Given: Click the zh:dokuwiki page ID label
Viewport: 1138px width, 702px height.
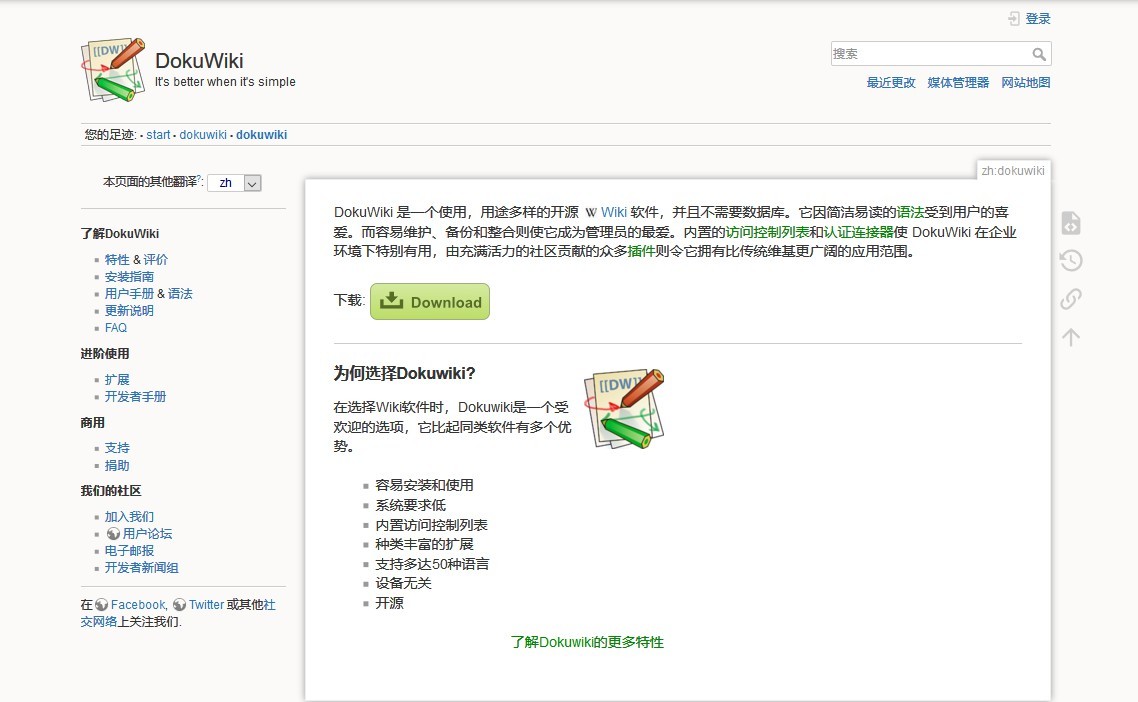Looking at the screenshot, I should click(x=1012, y=171).
